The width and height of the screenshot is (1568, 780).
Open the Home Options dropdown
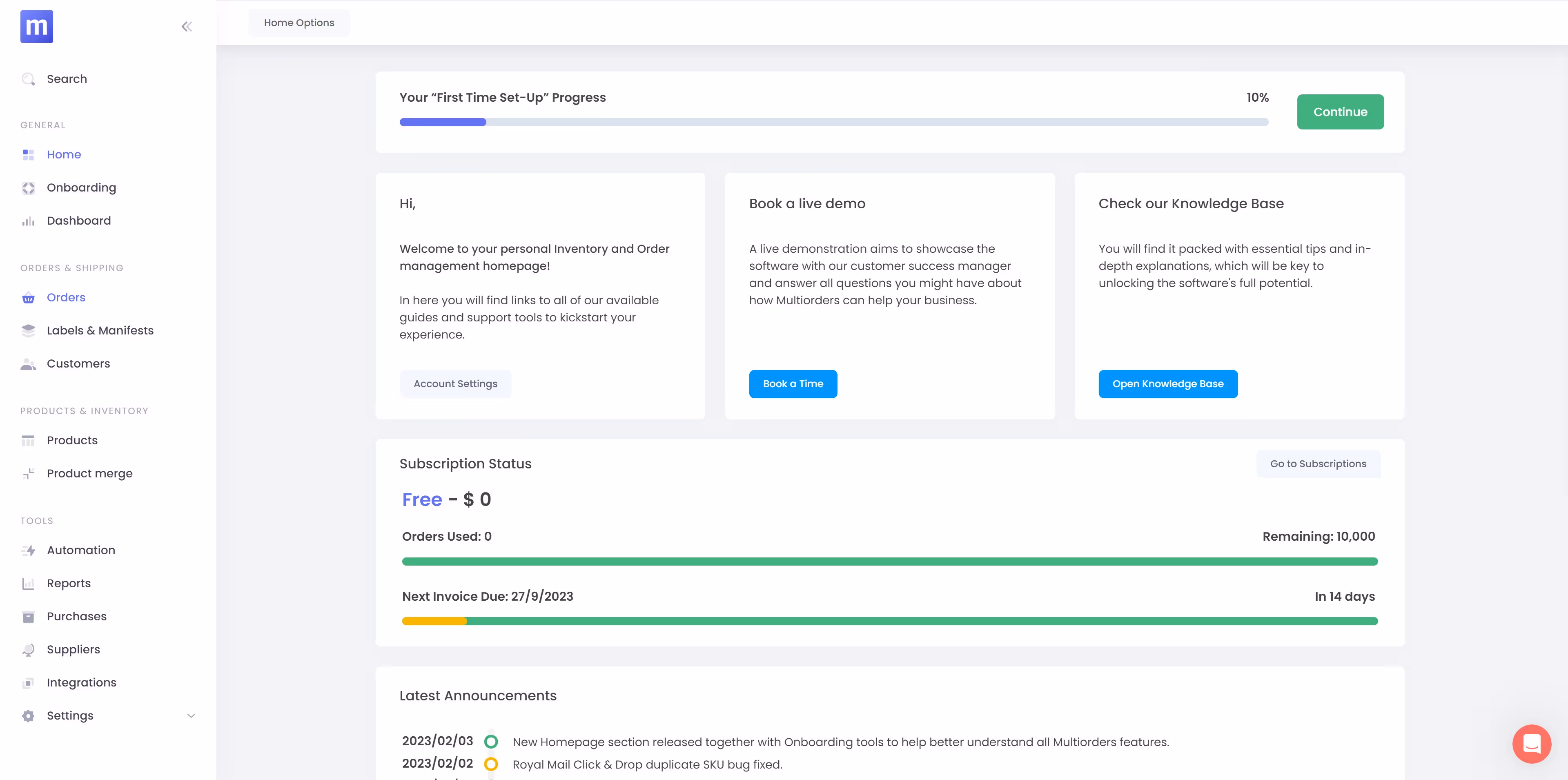[299, 22]
